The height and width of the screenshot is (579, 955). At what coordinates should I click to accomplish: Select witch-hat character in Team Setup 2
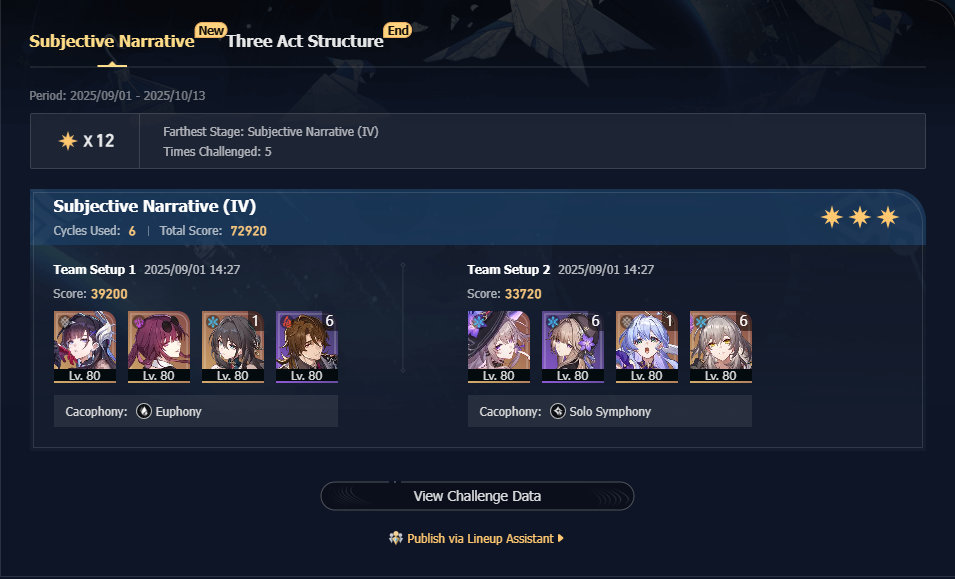point(499,347)
